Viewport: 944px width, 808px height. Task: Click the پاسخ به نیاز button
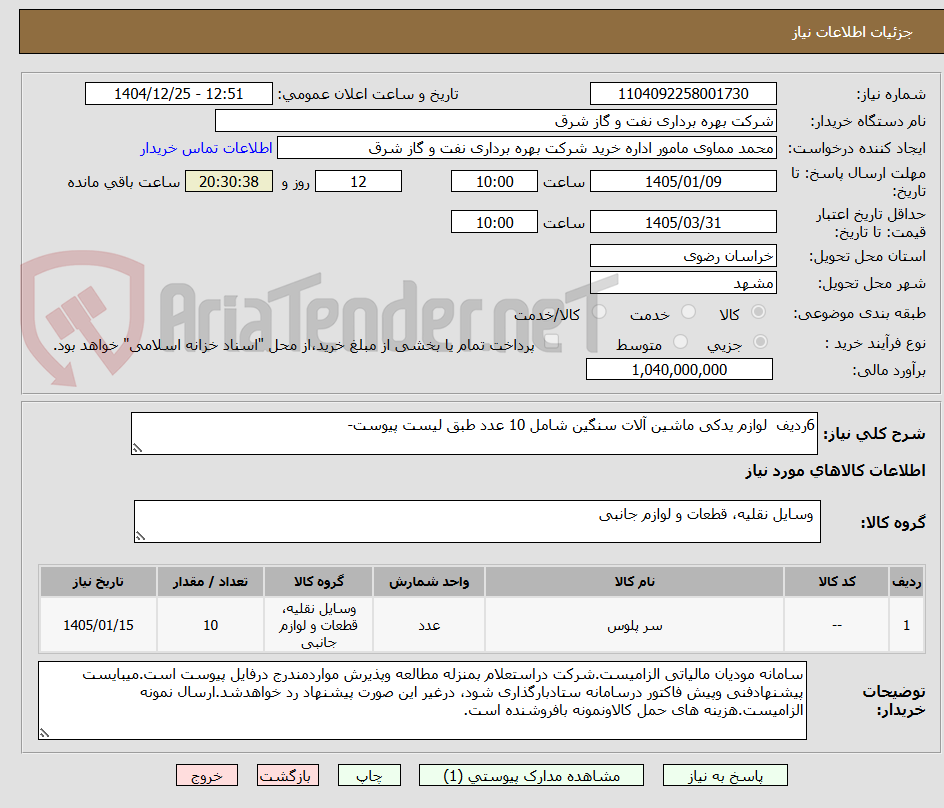point(725,775)
